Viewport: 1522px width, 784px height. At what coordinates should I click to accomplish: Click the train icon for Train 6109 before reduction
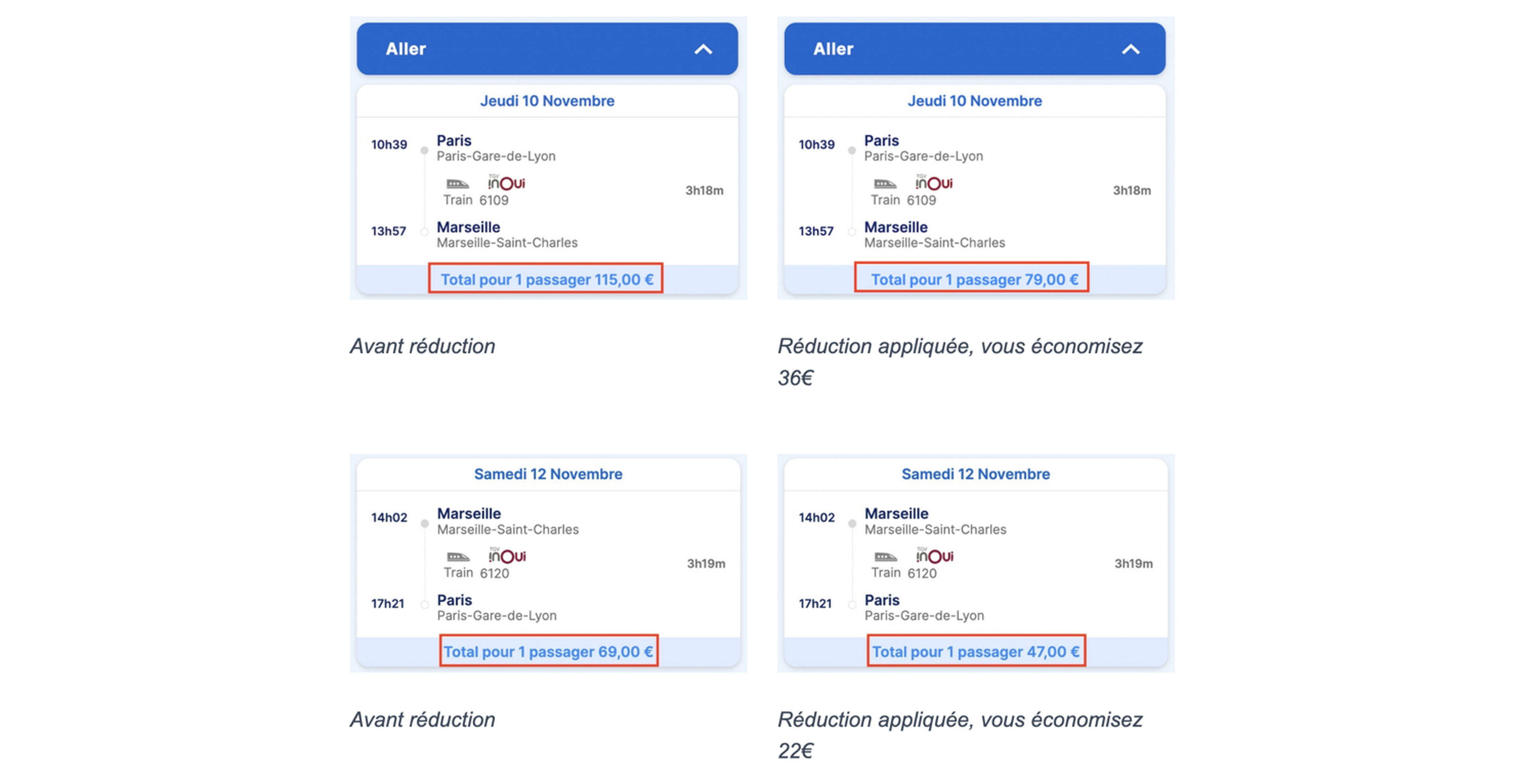point(457,183)
